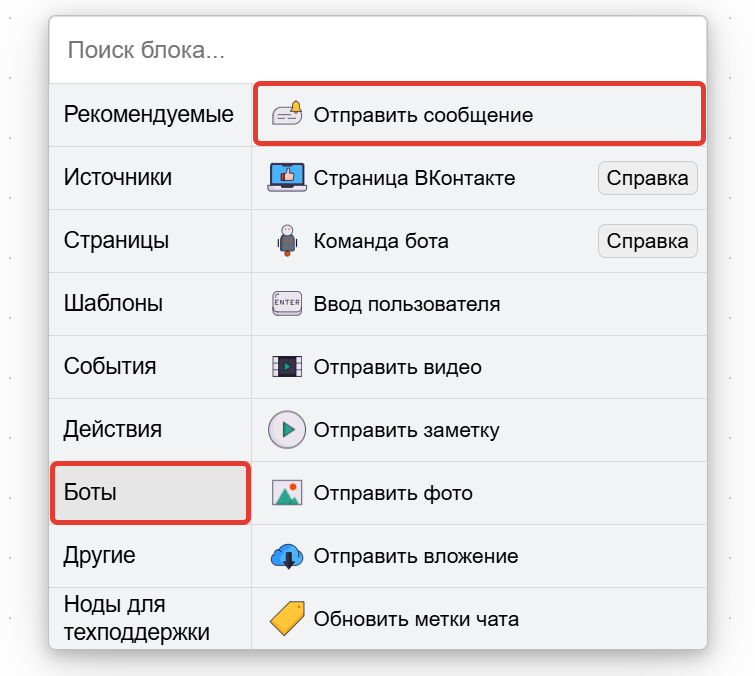Click the film icon for Отправить видео
The image size is (755, 676).
click(287, 366)
